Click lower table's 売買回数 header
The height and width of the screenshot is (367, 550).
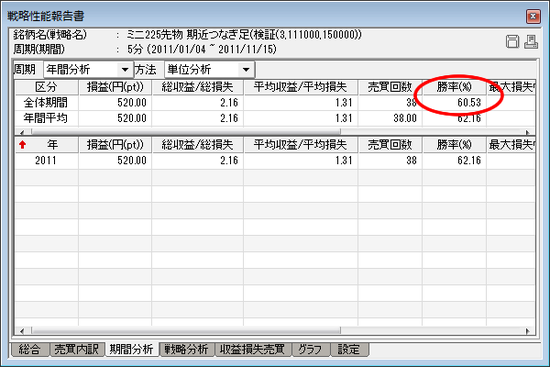pos(390,145)
